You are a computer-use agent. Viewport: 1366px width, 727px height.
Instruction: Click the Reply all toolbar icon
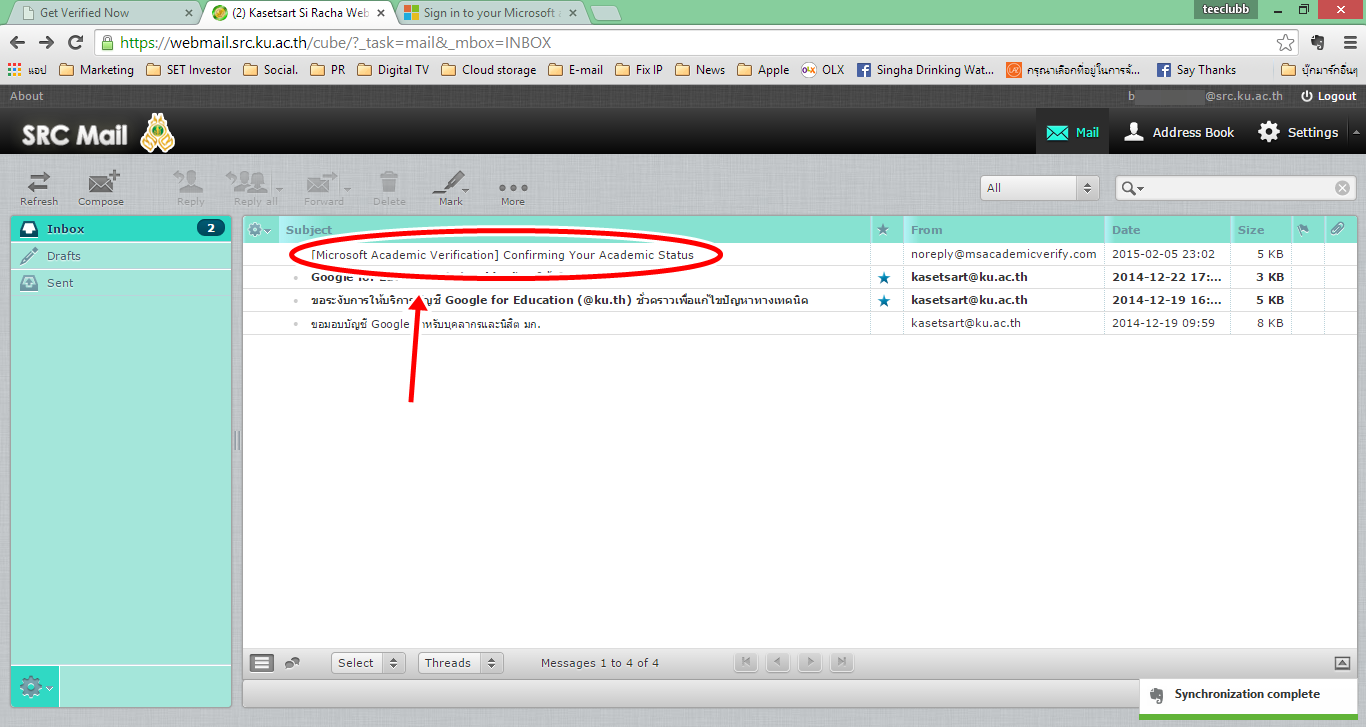point(250,187)
